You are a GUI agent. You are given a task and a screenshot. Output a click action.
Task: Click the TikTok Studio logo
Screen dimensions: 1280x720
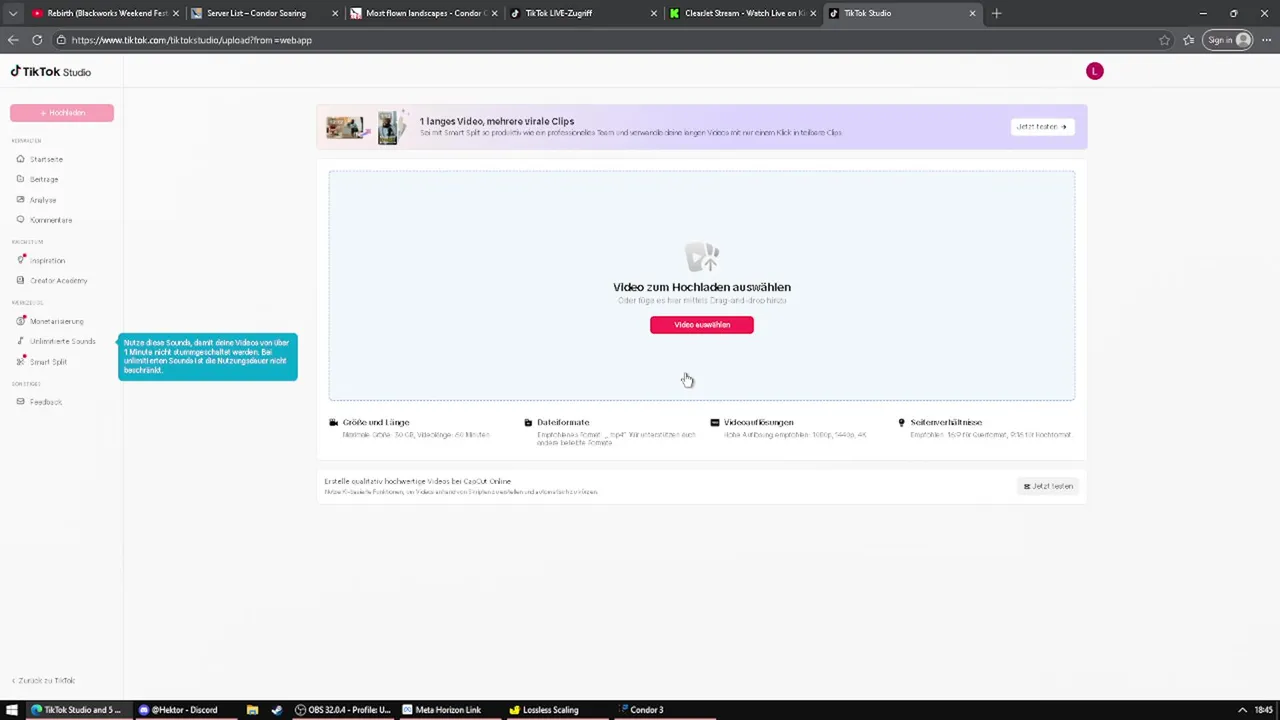(x=51, y=72)
